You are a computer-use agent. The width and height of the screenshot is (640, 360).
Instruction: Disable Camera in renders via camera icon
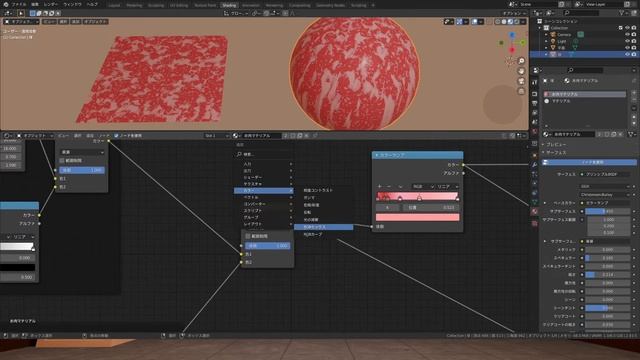click(x=634, y=35)
